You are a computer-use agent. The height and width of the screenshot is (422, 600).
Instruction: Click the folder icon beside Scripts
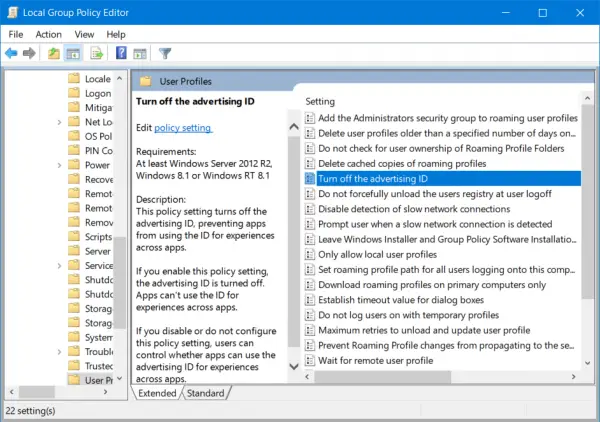(x=74, y=236)
